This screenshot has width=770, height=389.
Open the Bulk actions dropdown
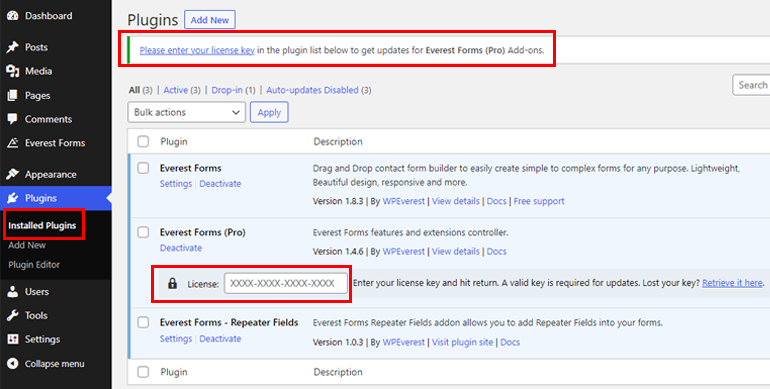tap(187, 112)
